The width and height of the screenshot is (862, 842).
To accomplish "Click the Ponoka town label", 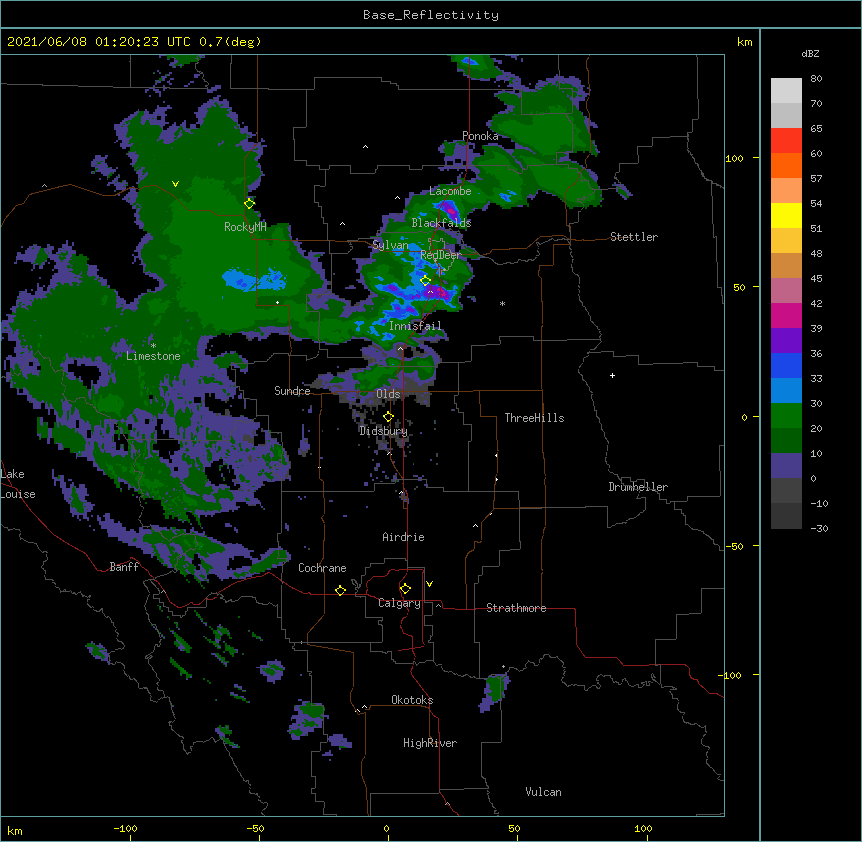I will click(480, 136).
